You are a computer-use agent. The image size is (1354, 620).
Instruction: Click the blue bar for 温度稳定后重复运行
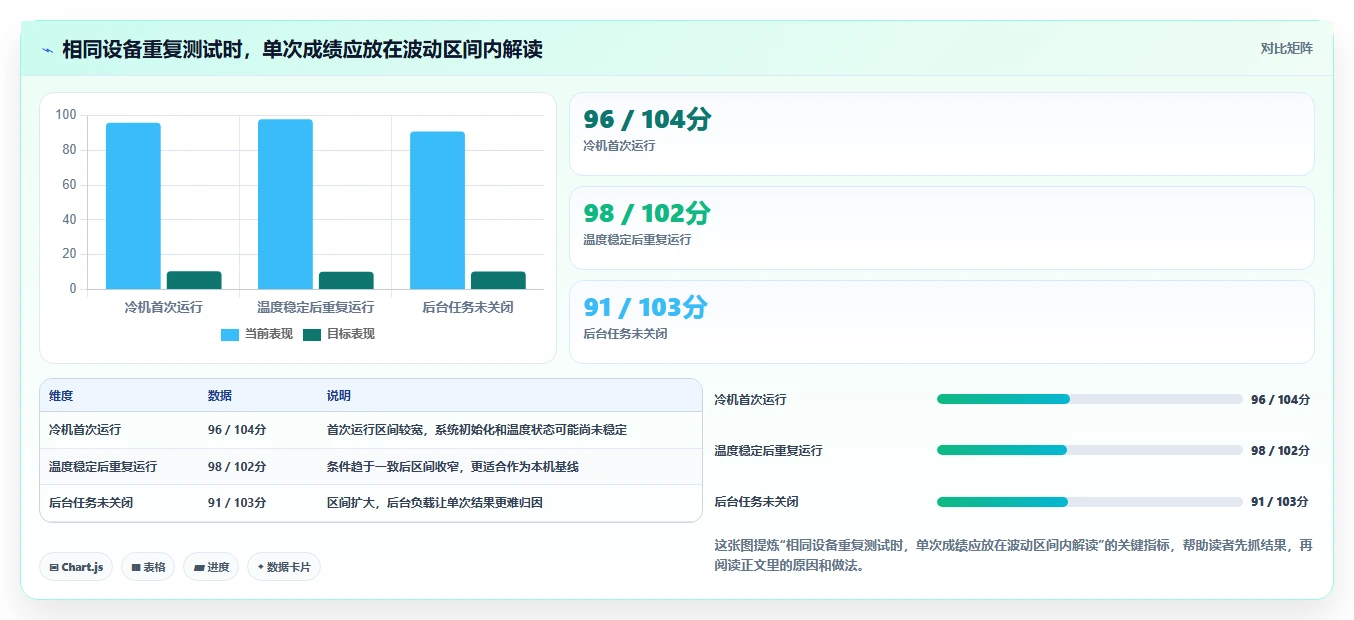click(285, 204)
